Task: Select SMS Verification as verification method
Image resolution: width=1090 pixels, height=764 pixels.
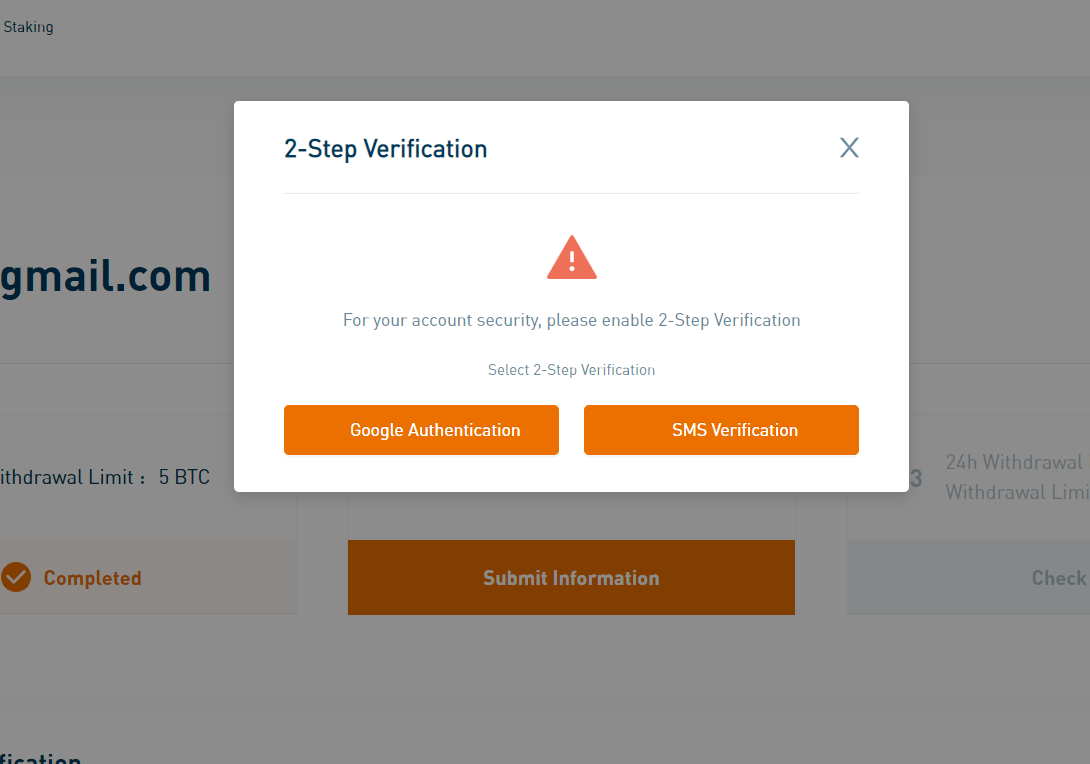Action: coord(721,429)
